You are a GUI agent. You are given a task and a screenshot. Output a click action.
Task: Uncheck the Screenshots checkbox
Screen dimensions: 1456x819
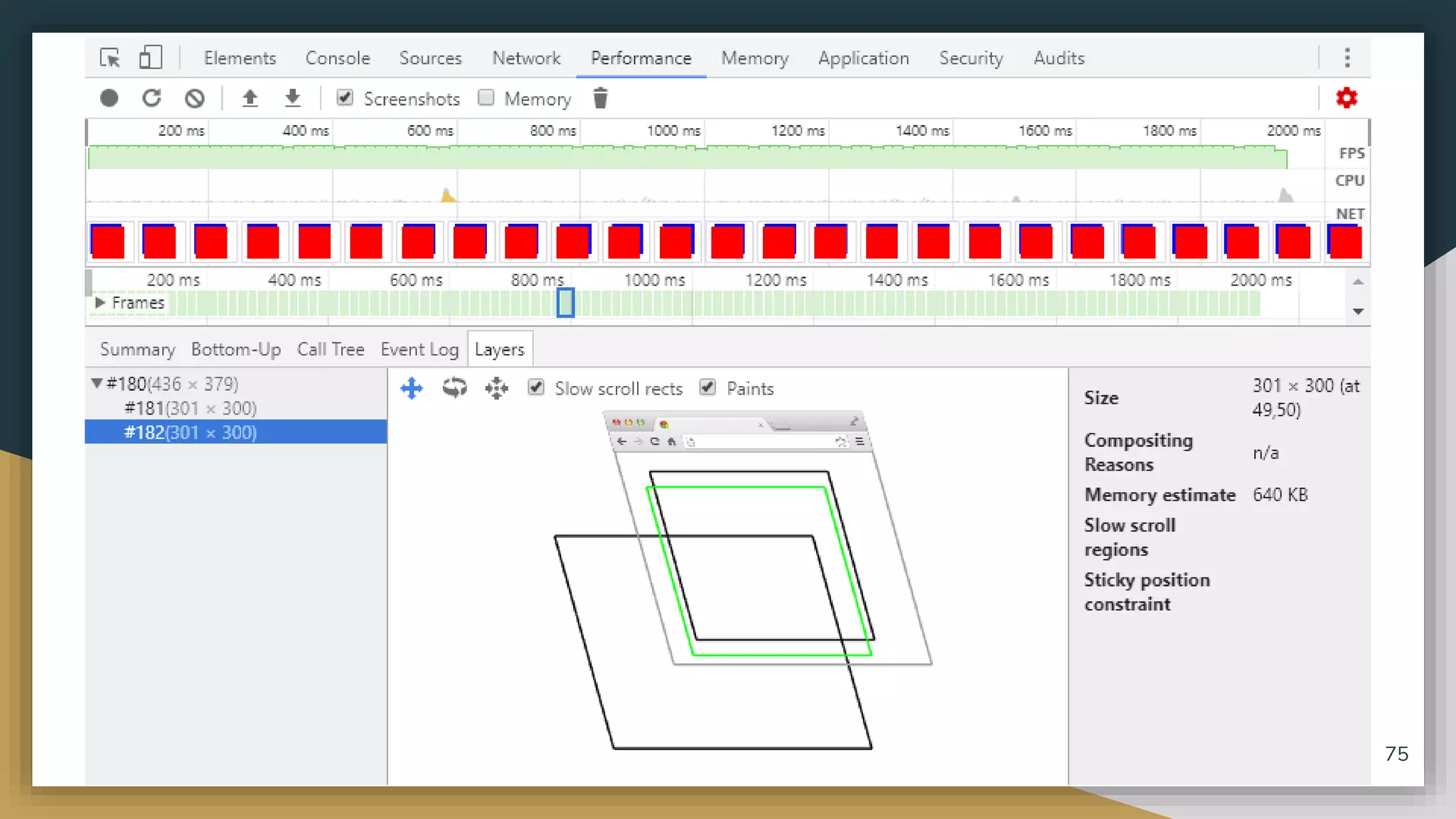[x=345, y=98]
